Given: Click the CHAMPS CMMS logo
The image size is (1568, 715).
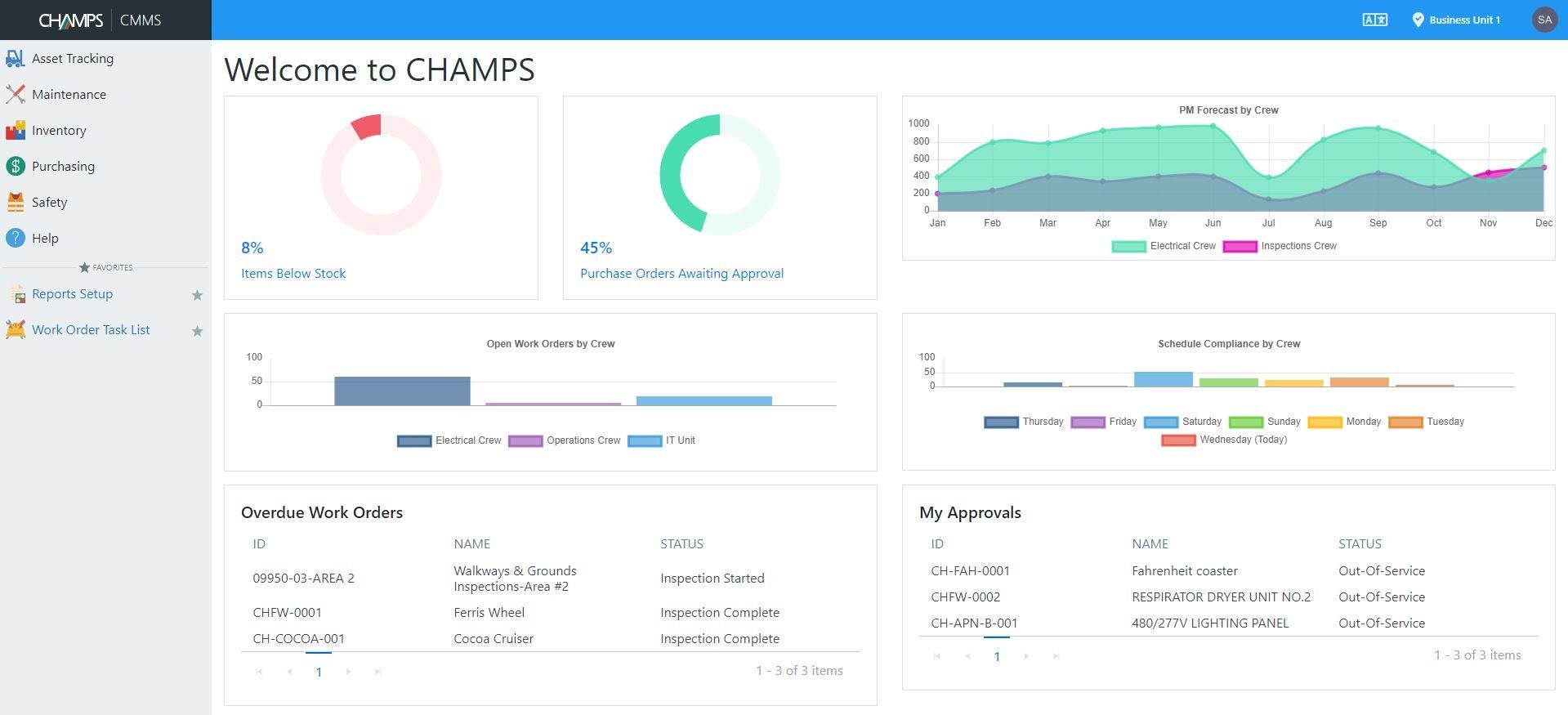Looking at the screenshot, I should pos(100,20).
